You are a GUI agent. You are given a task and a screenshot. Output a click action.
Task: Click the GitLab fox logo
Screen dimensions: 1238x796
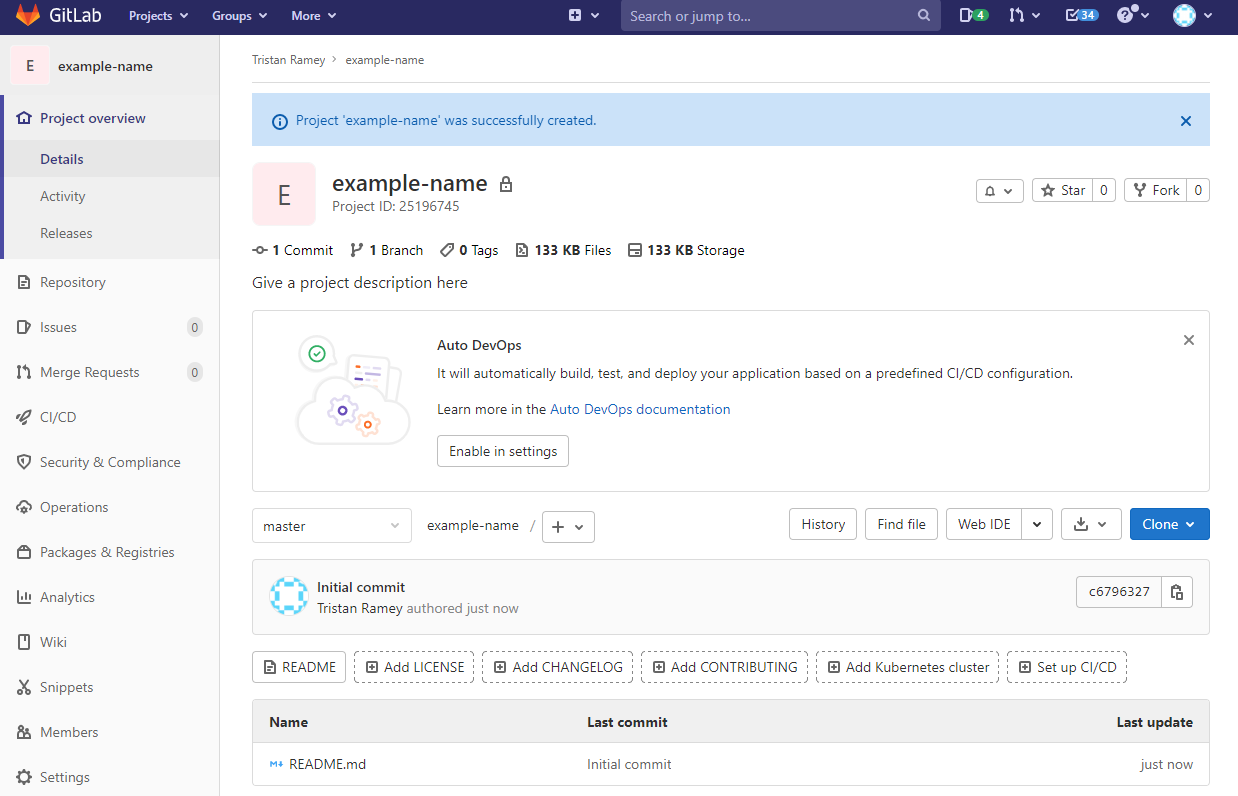28,16
